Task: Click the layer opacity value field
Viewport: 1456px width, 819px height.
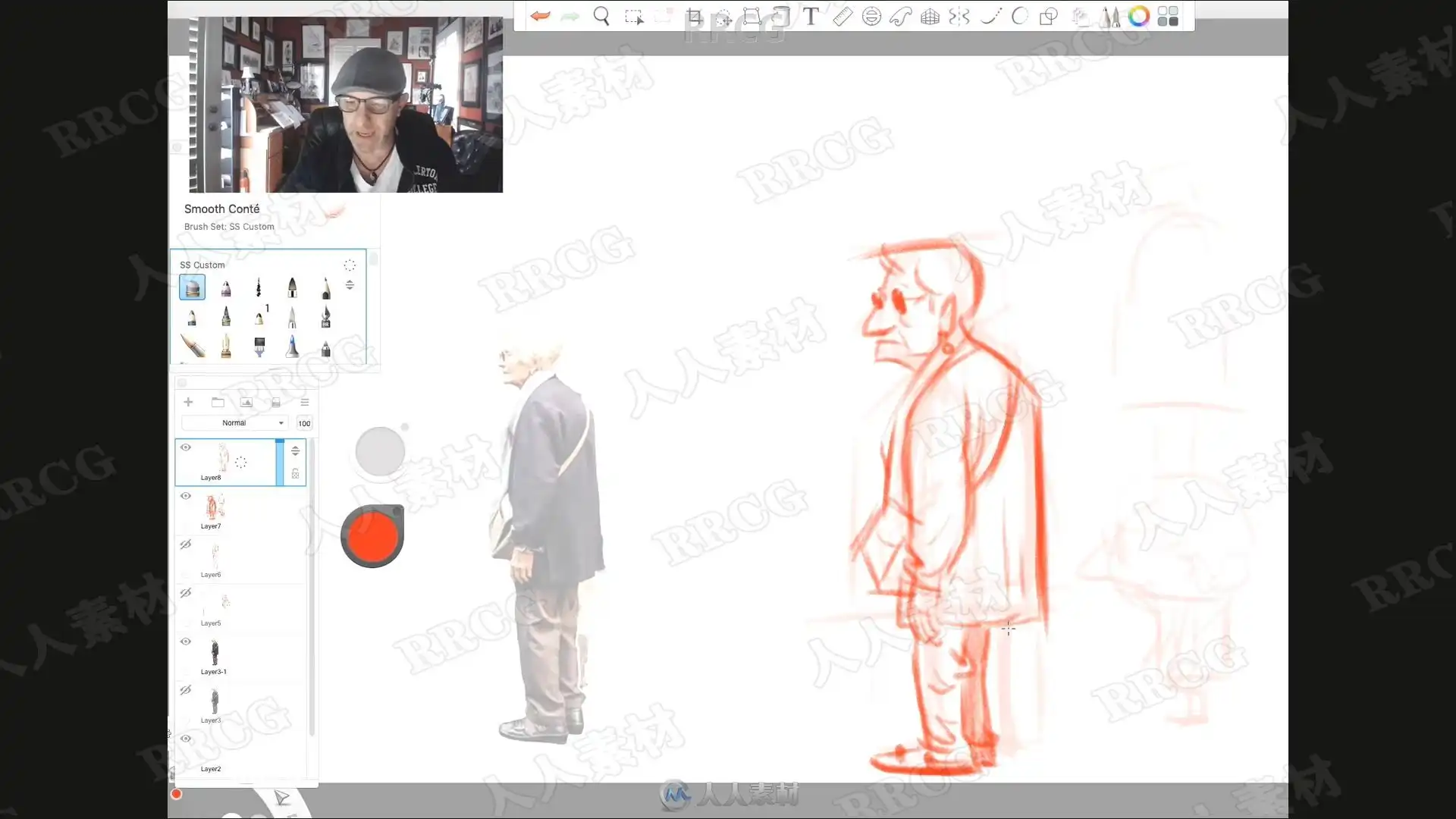Action: coord(304,423)
